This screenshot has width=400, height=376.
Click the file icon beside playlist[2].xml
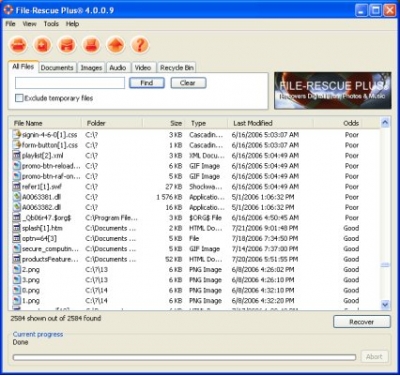pyautogui.click(x=17, y=155)
